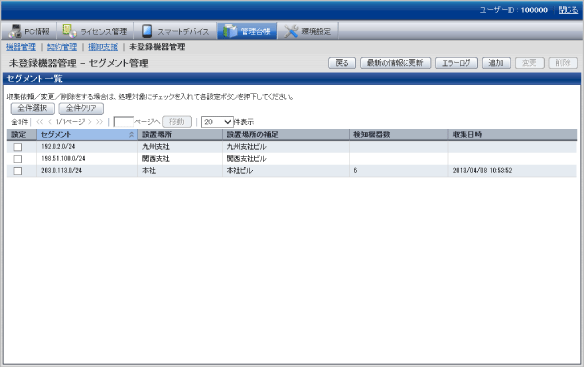
Task: Open the 20 件表示 dropdown
Action: (217, 122)
